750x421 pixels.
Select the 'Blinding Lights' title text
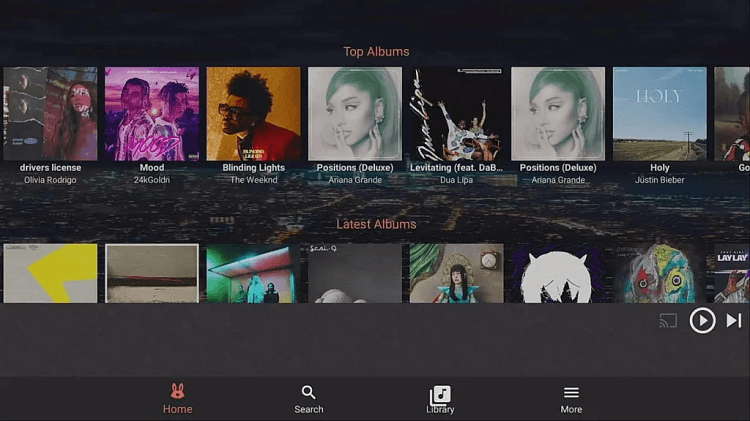[x=254, y=167]
